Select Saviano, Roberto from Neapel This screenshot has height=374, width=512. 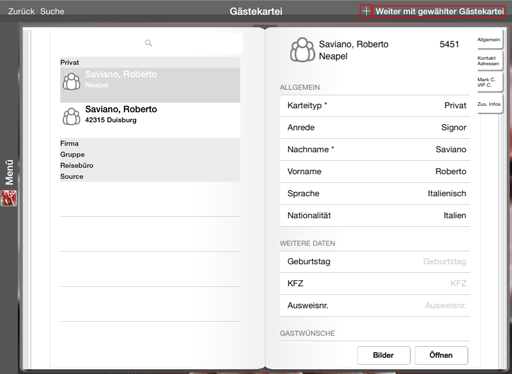pyautogui.click(x=150, y=85)
